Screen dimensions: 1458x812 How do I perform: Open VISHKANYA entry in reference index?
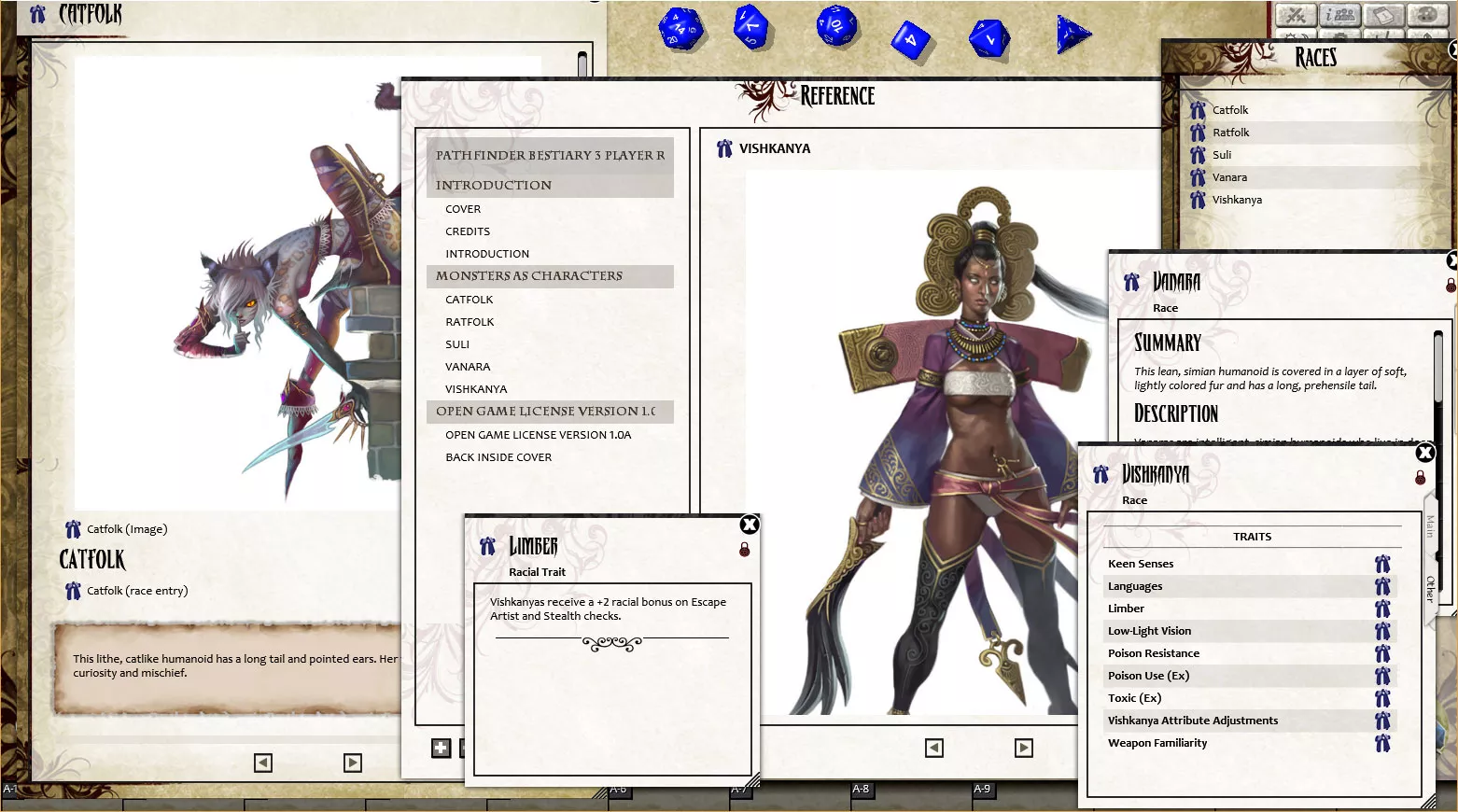(x=476, y=389)
